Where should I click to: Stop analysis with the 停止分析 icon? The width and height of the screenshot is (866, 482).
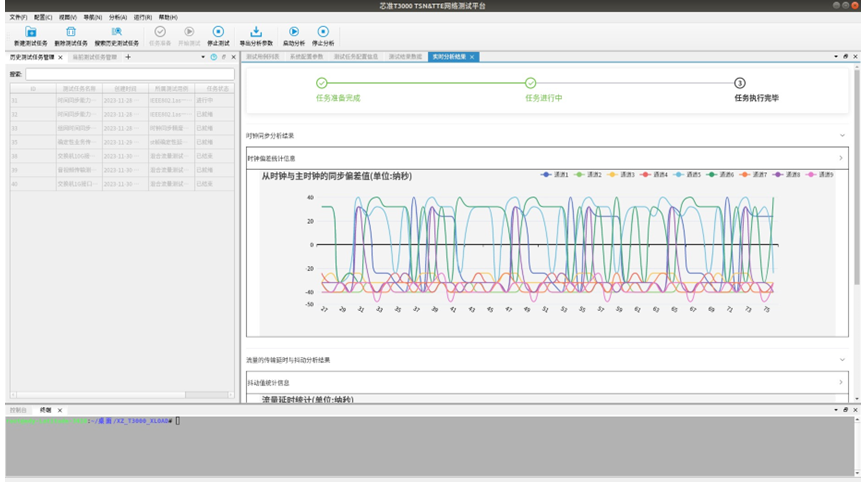pyautogui.click(x=322, y=32)
